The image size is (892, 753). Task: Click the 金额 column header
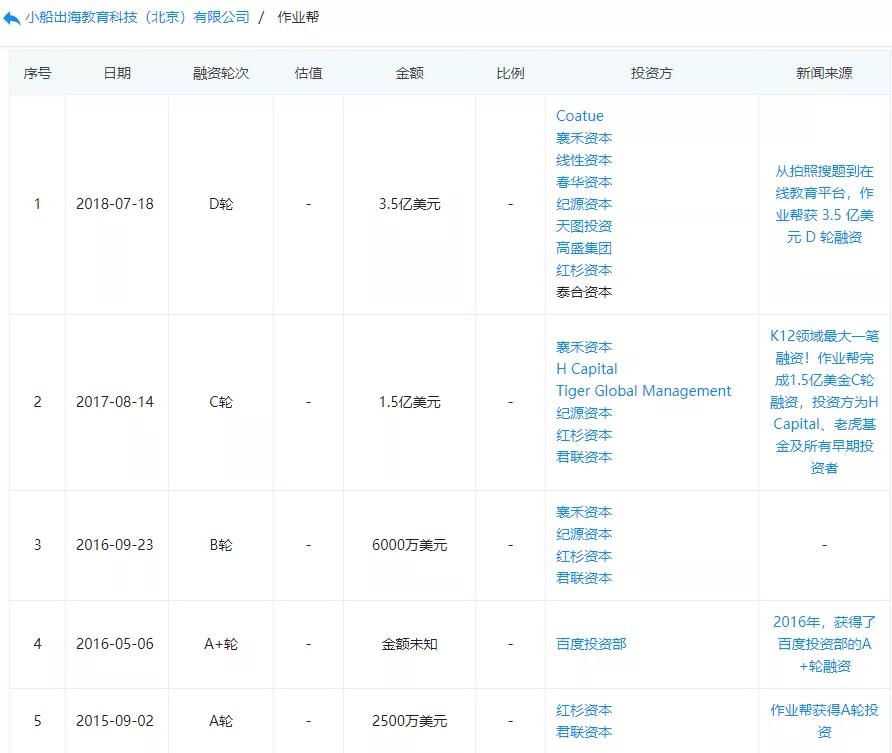pos(410,73)
